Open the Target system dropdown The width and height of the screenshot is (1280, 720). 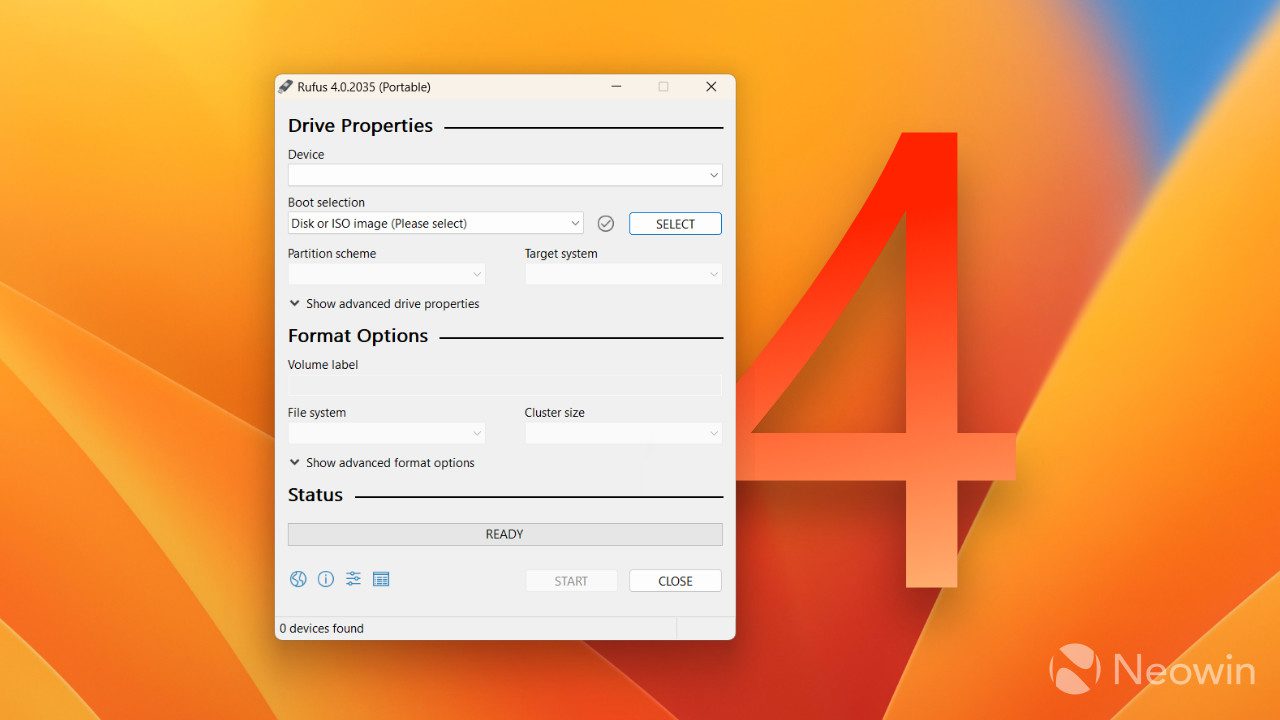[x=623, y=274]
